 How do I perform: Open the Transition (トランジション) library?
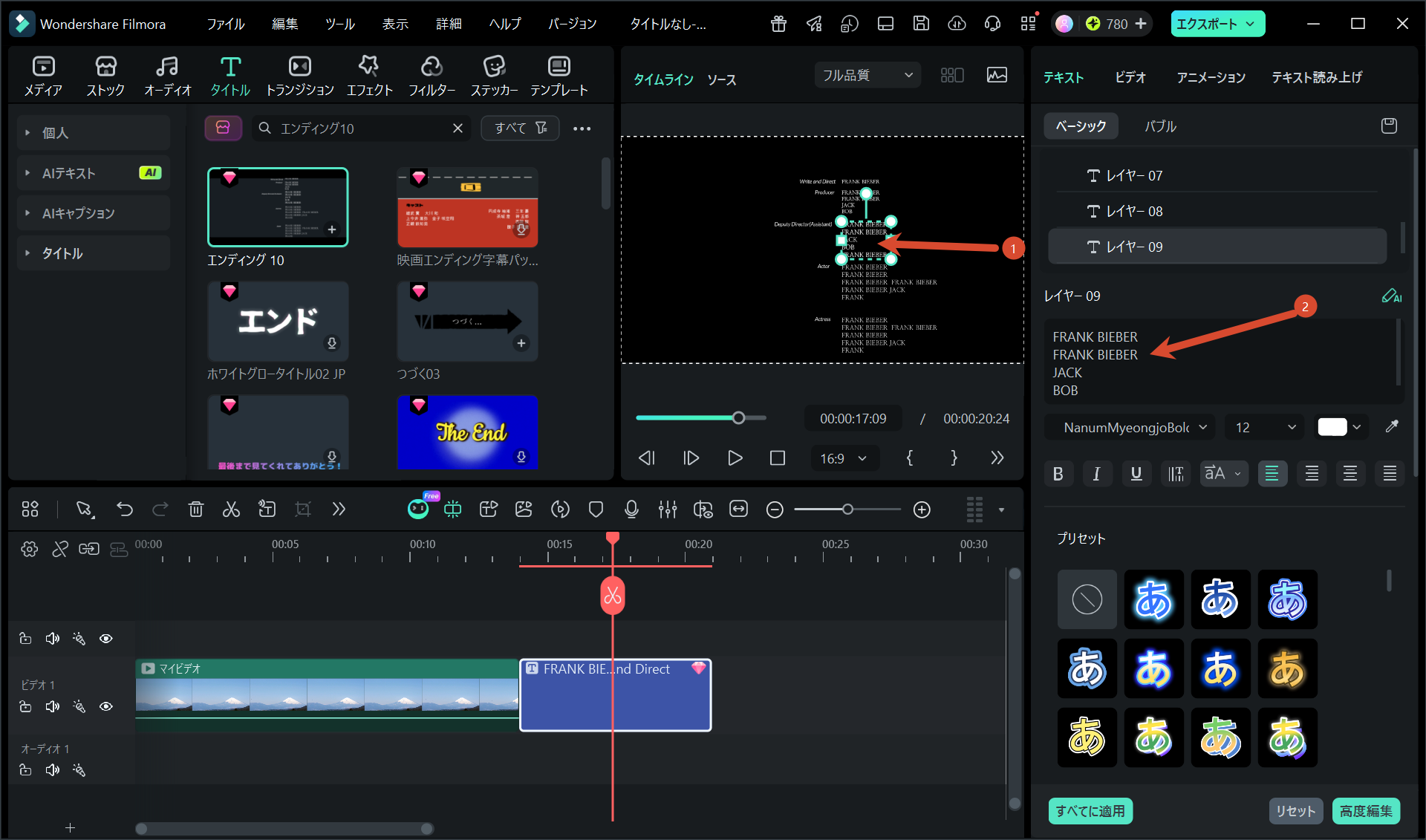point(300,76)
